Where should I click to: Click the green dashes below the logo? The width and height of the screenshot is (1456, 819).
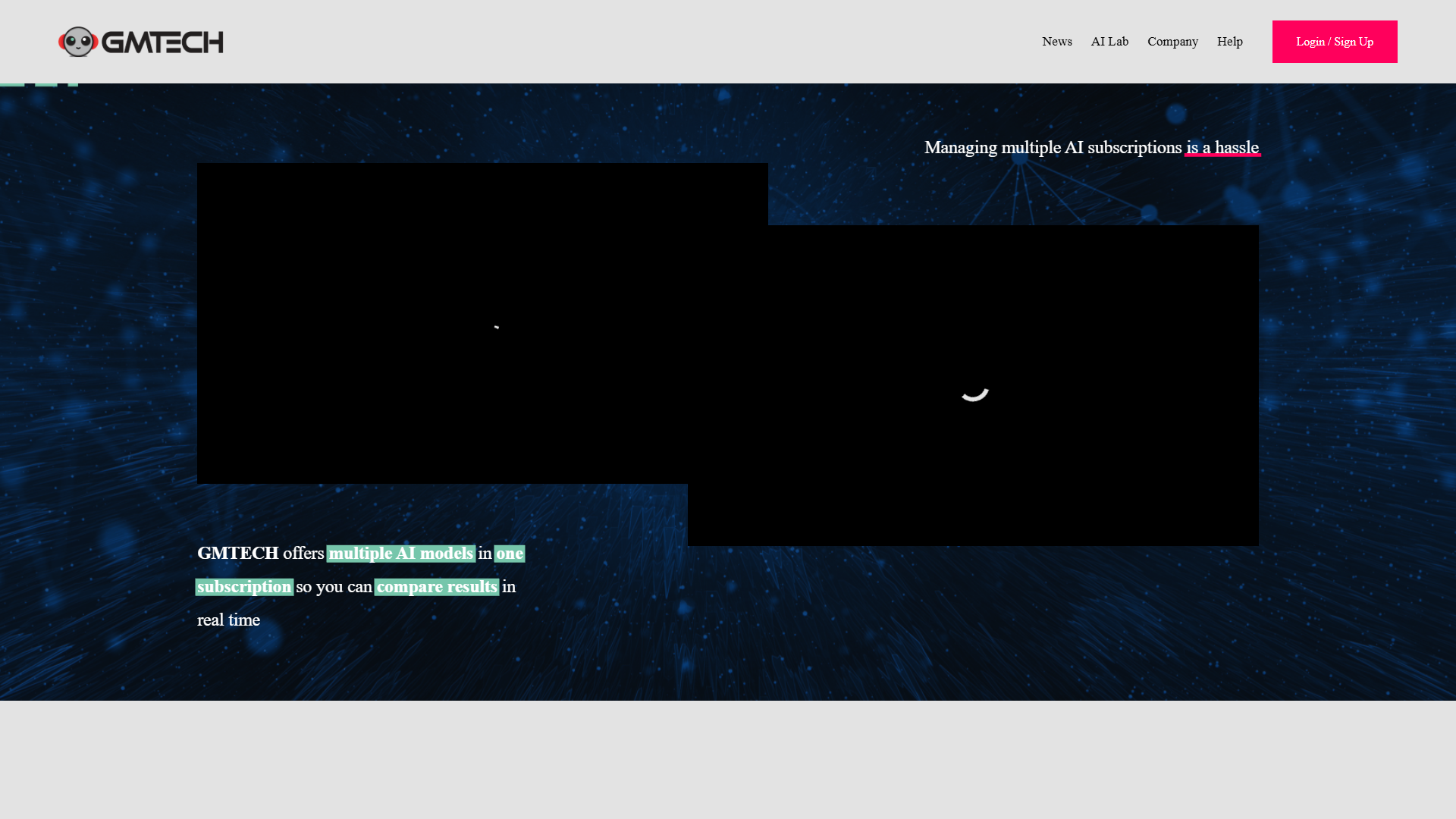pos(39,84)
